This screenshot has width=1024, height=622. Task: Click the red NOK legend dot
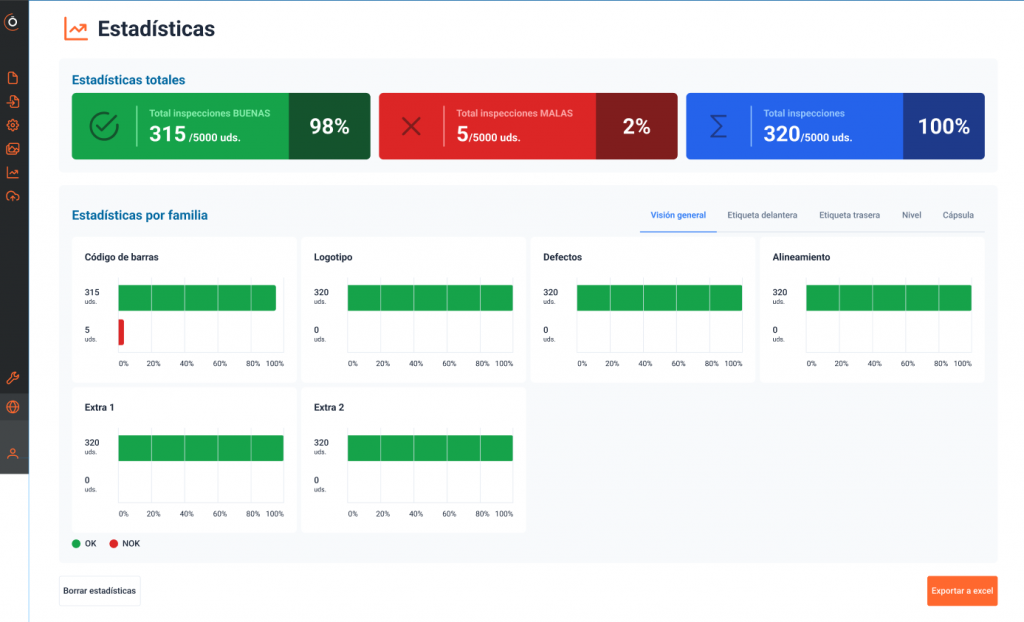tap(113, 544)
